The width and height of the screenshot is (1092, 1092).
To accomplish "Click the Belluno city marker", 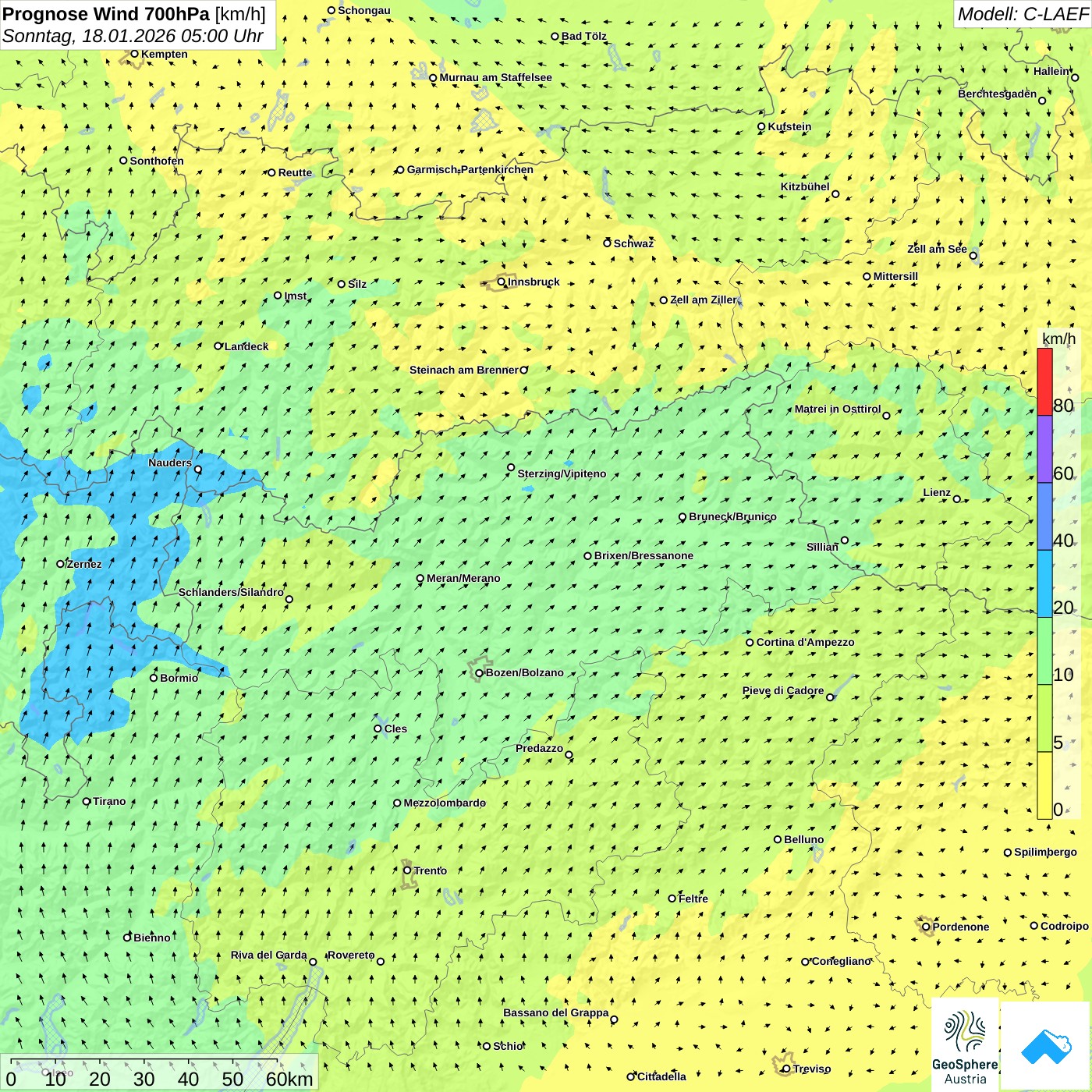I will (x=778, y=840).
